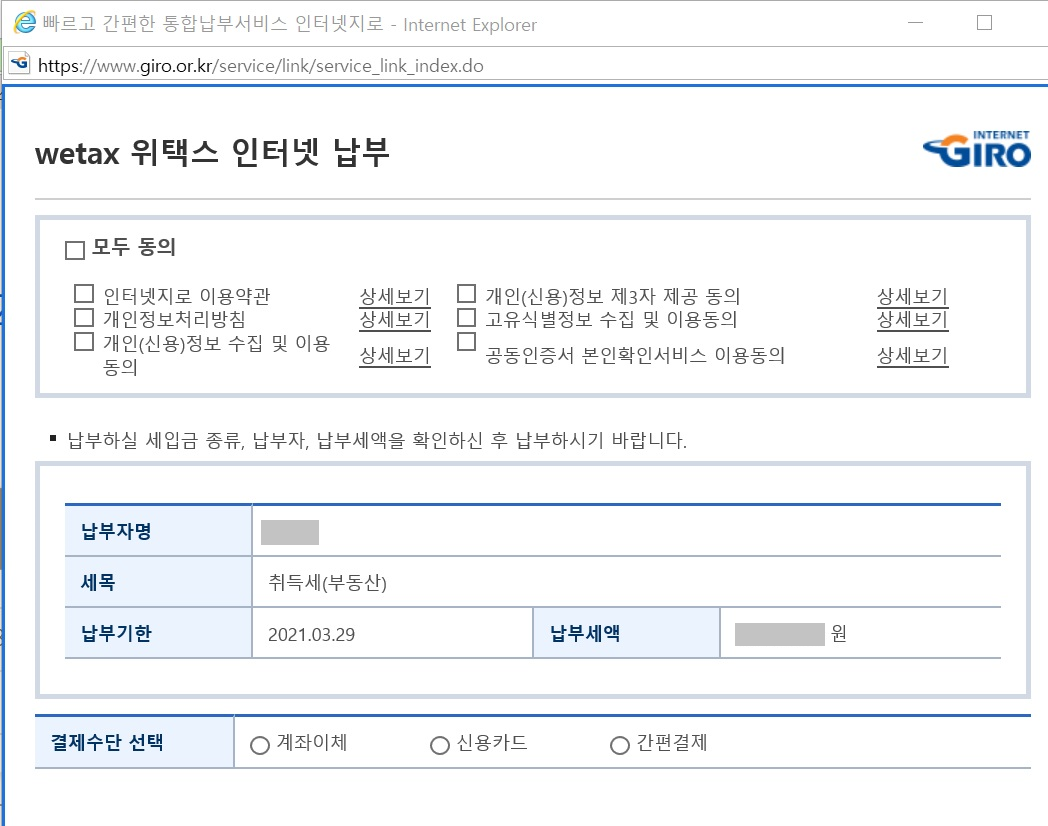This screenshot has width=1048, height=826.
Task: Click the wetax 위택스 인터넷 납부 heading
Action: coord(213,153)
